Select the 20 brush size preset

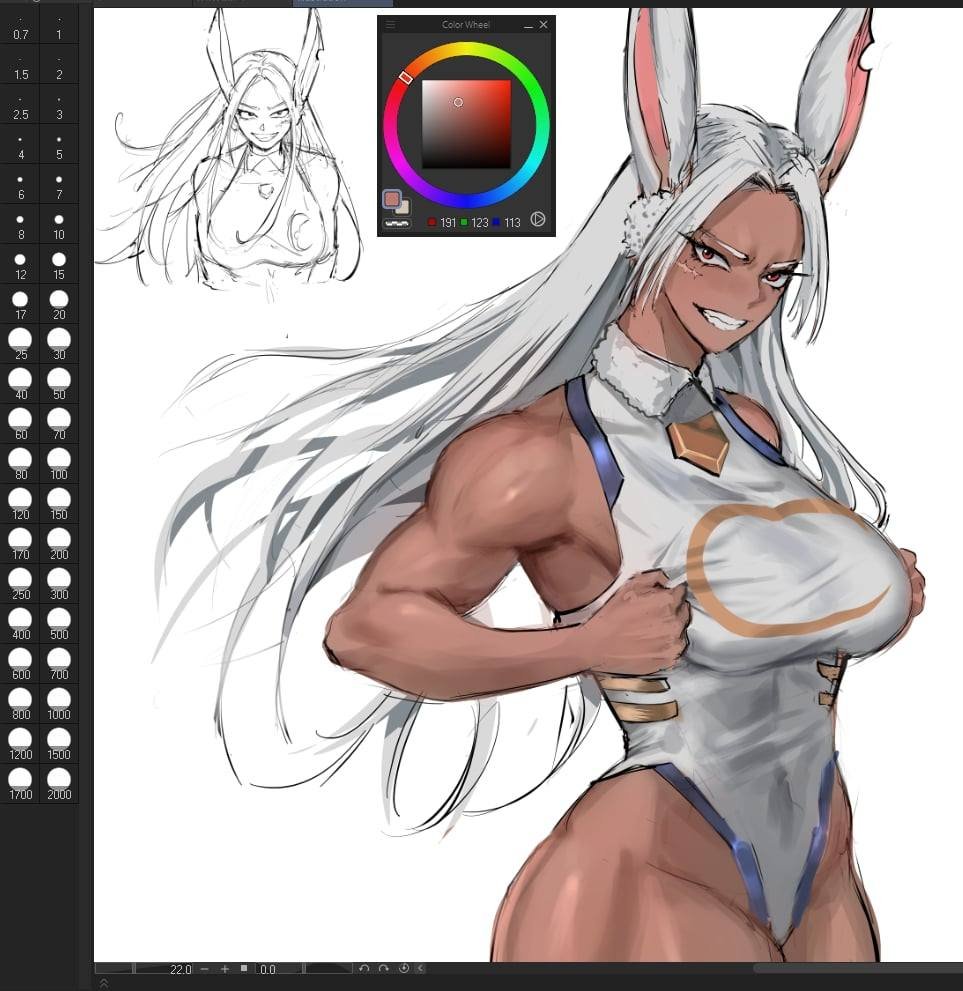click(x=59, y=303)
